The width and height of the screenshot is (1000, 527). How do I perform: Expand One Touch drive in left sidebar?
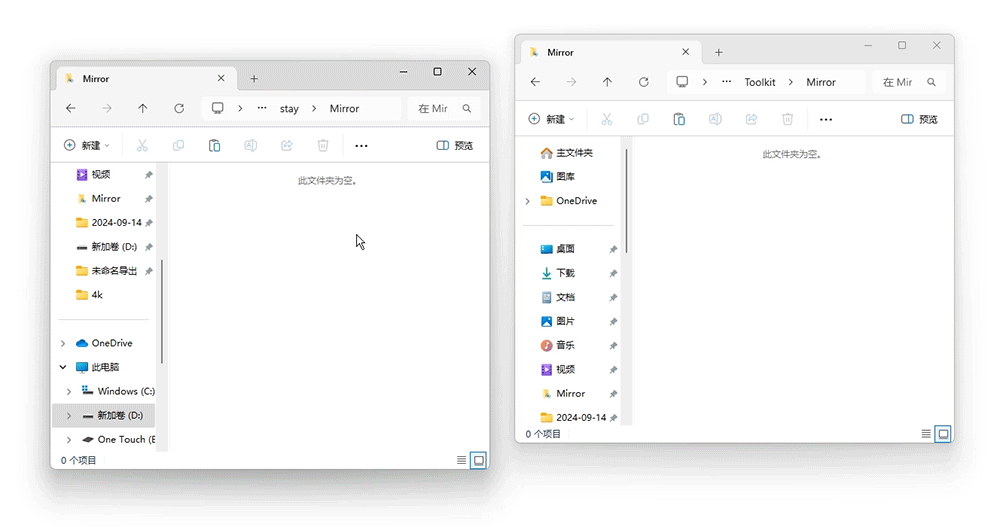tap(69, 440)
